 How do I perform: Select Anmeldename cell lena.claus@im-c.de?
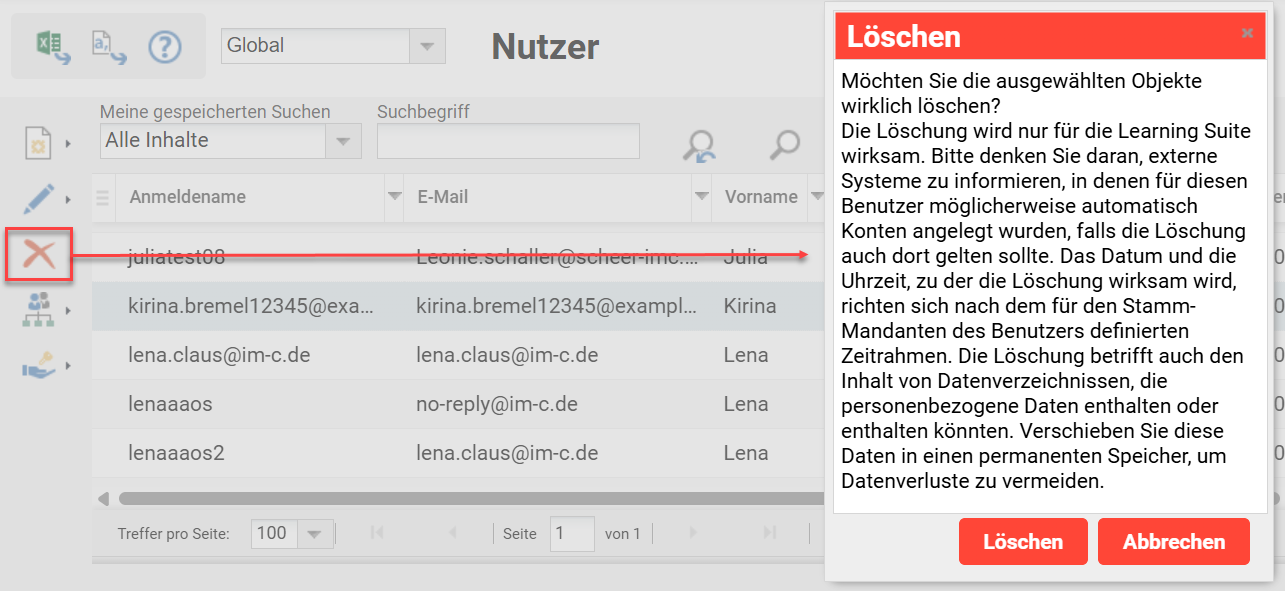pyautogui.click(x=219, y=355)
